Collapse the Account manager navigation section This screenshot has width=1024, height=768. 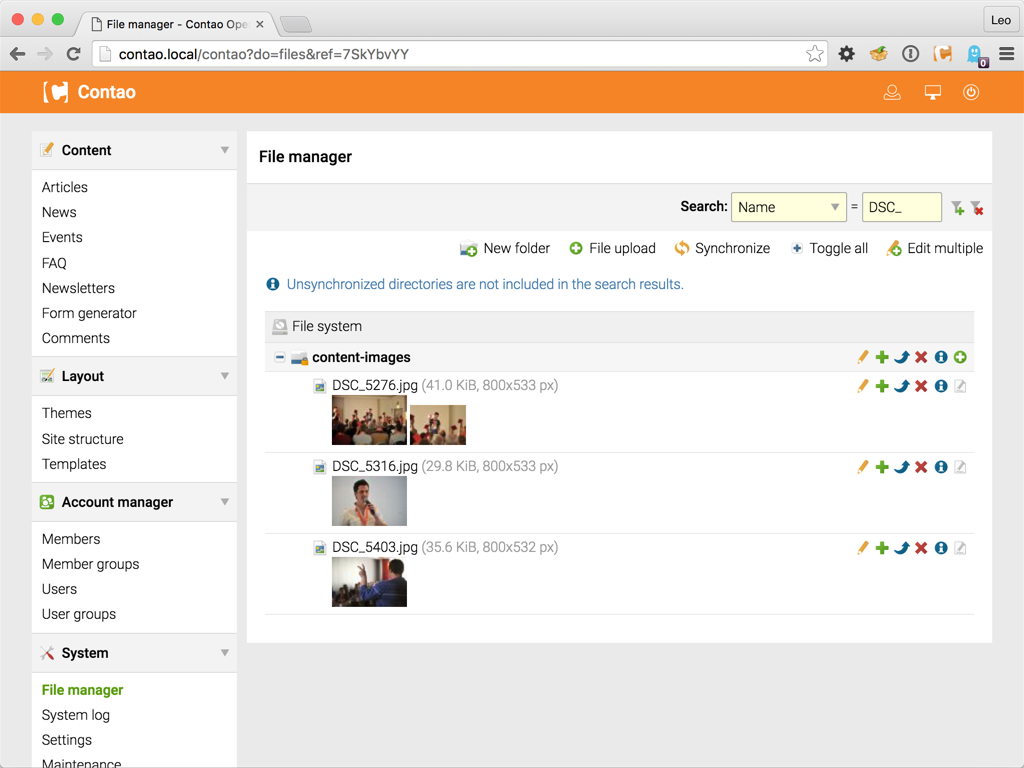pyautogui.click(x=225, y=502)
